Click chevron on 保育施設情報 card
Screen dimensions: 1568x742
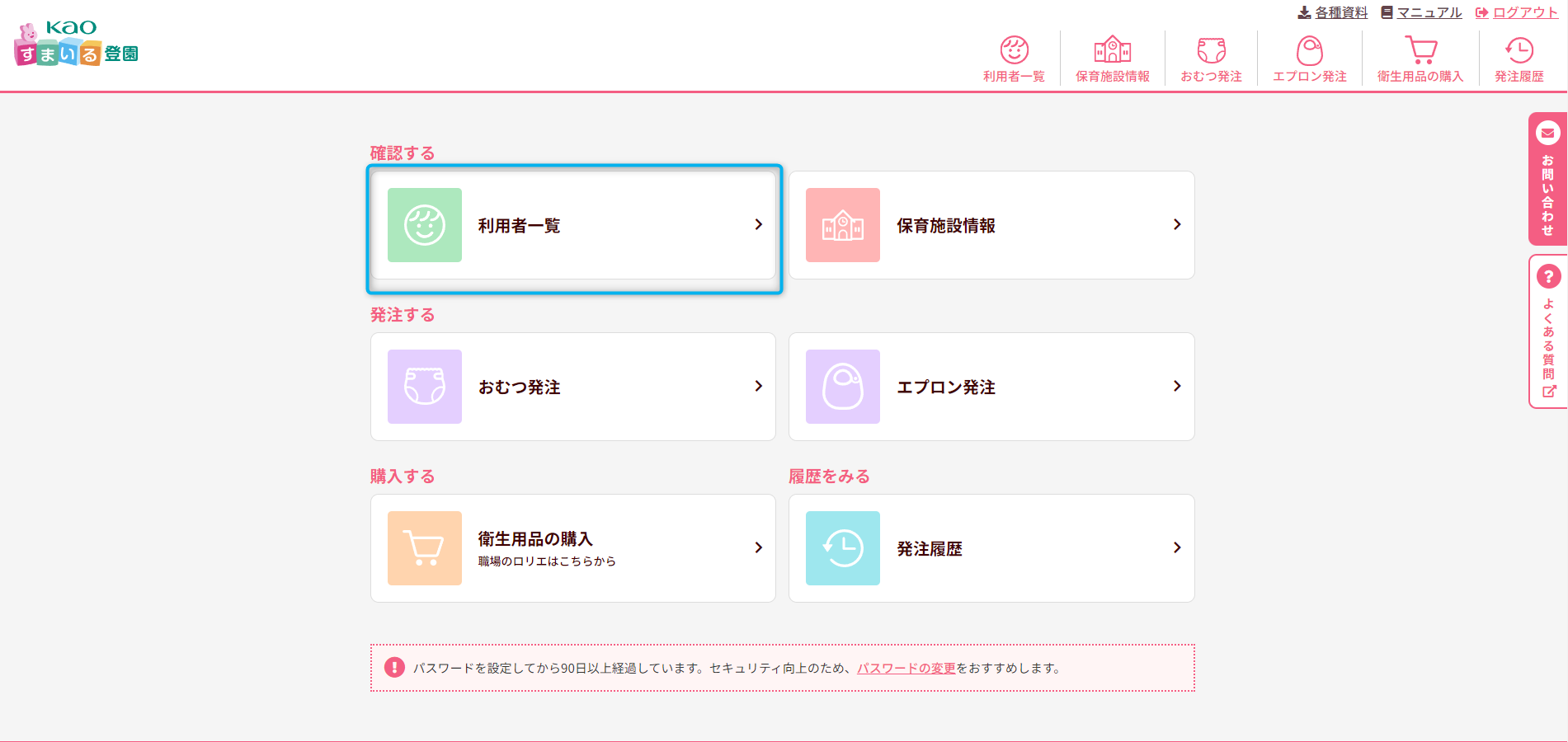tap(1177, 225)
